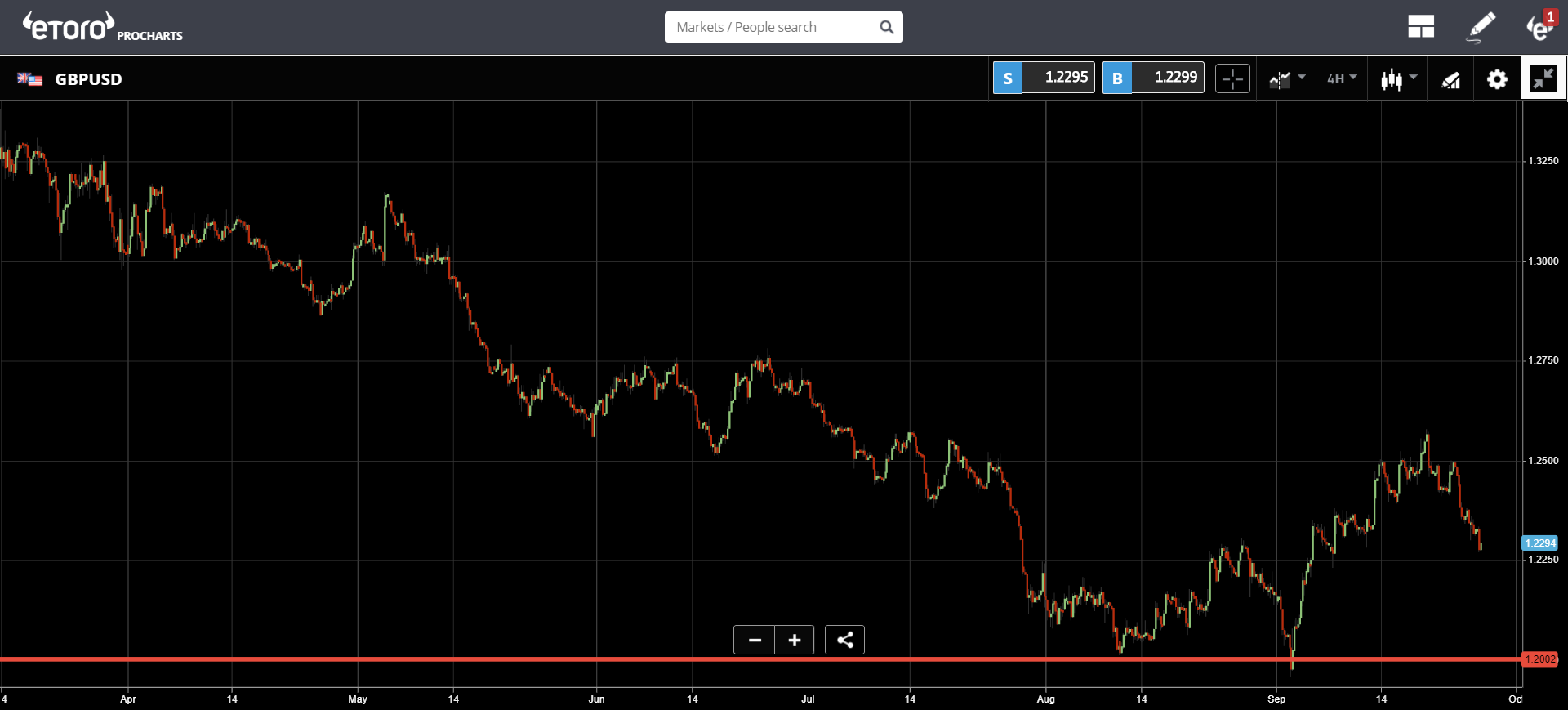Viewport: 1568px width, 710px height.
Task: Click the search magnifier icon
Action: click(887, 27)
